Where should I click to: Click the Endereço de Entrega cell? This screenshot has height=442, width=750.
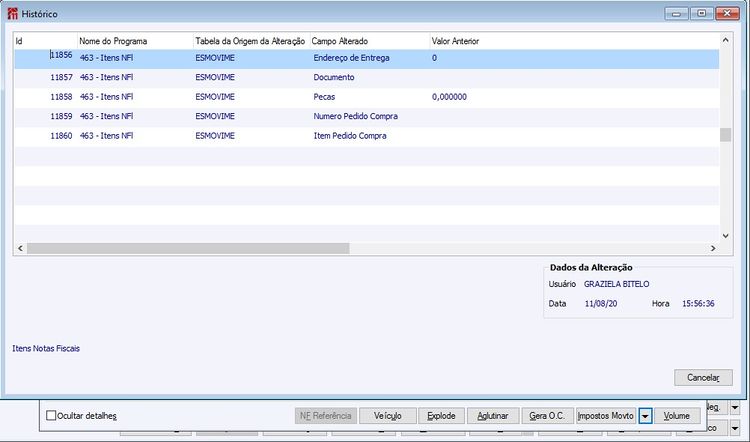352,58
